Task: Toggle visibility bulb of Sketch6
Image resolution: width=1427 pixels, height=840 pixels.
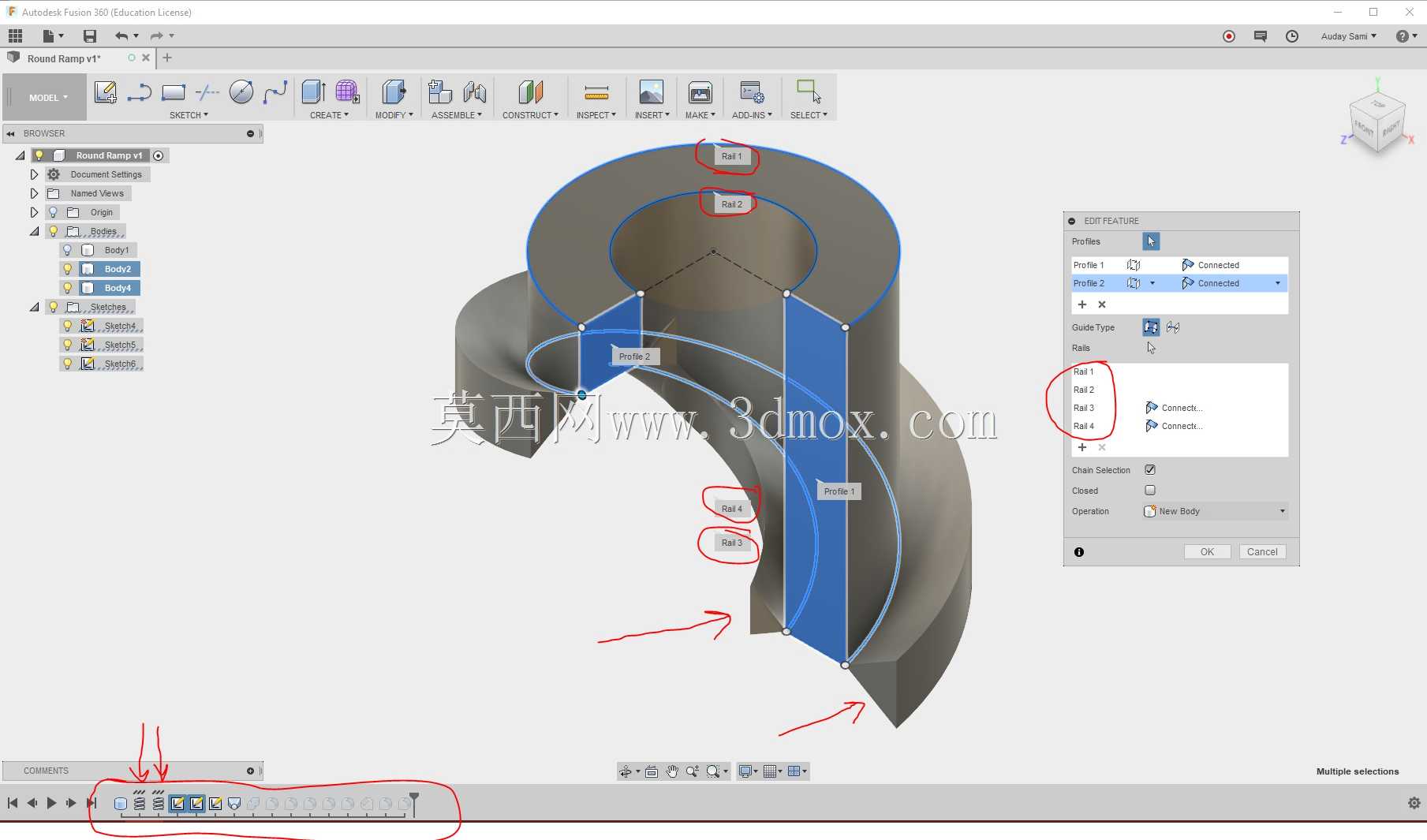Action: pyautogui.click(x=67, y=364)
